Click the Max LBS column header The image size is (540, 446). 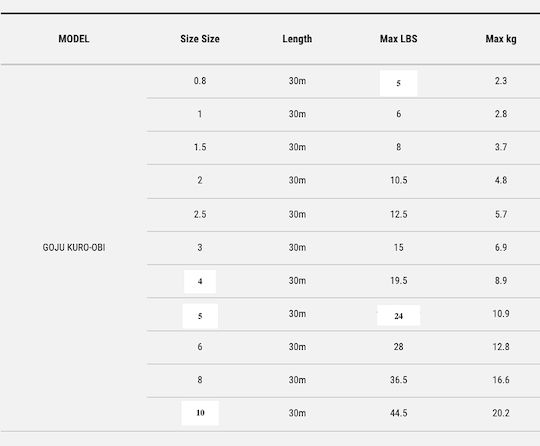coord(398,39)
